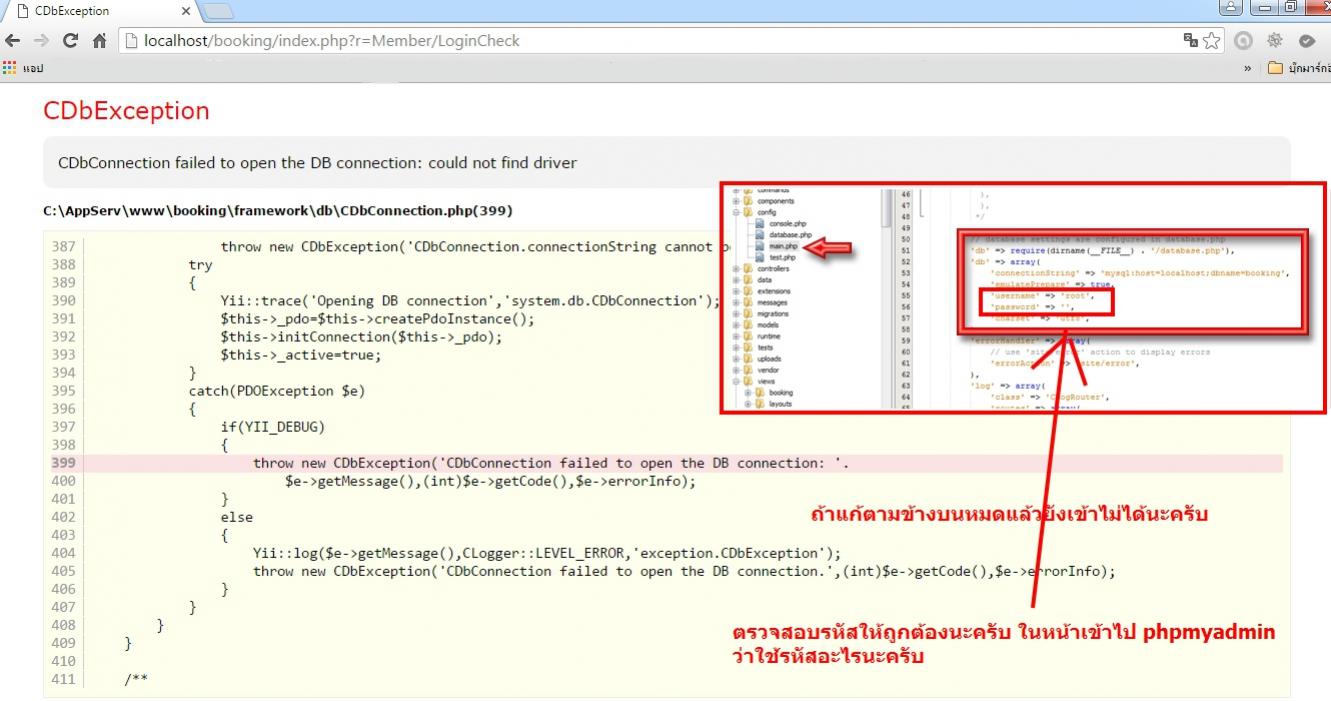Screen dimensions: 1331x701
Task: Click line 405 throw new CDbException statement
Action: pyautogui.click(x=684, y=571)
